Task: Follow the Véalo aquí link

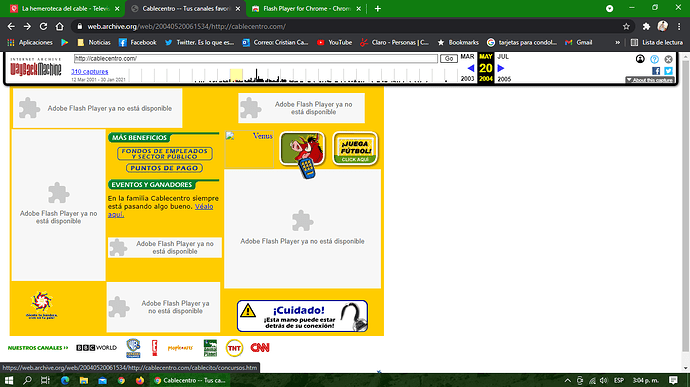Action: [x=161, y=210]
